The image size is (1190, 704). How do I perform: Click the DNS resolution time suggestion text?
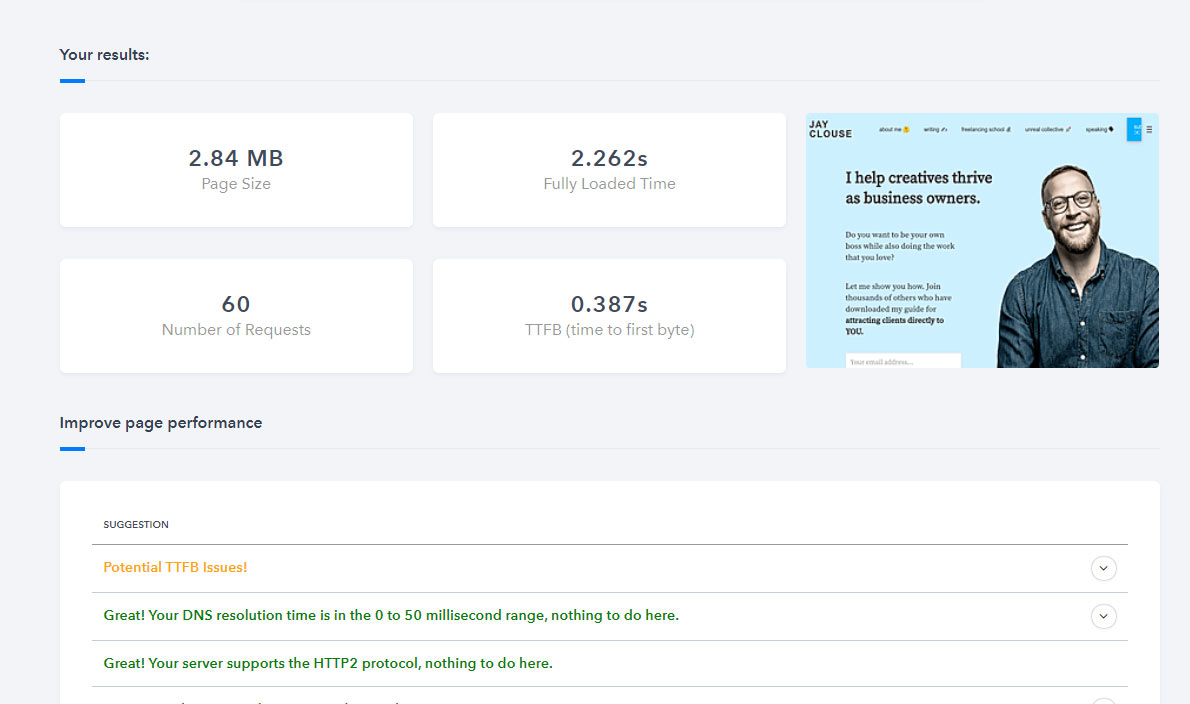(391, 615)
